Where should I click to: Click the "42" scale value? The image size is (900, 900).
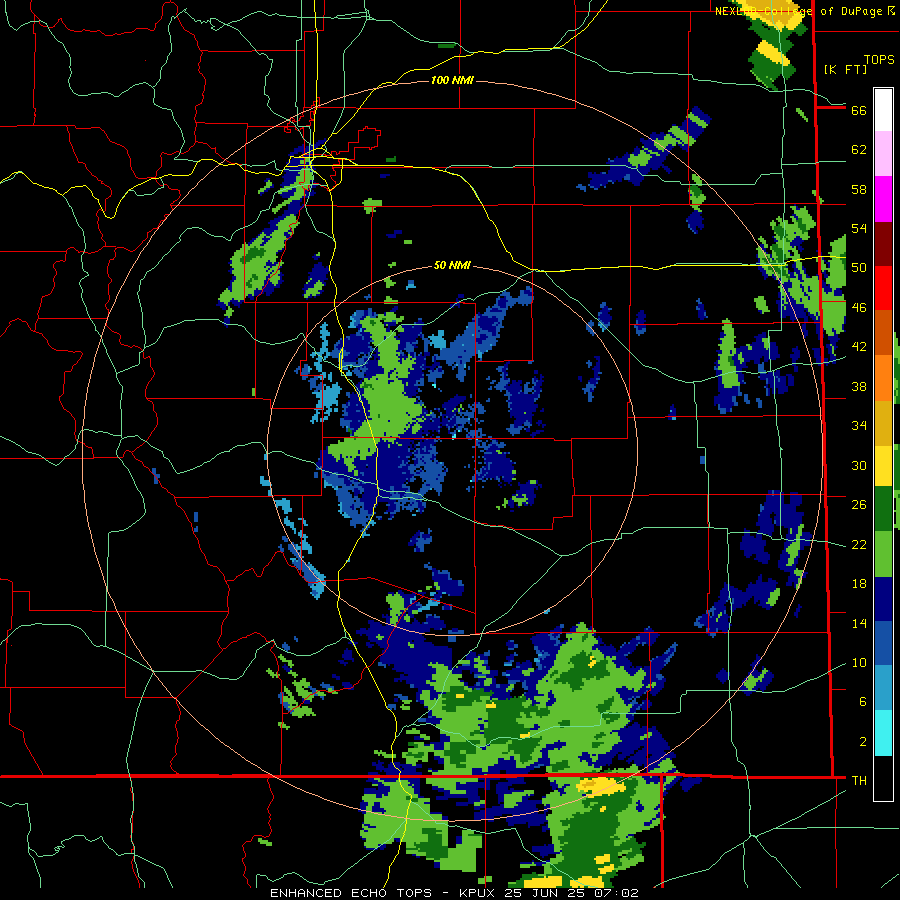859,347
